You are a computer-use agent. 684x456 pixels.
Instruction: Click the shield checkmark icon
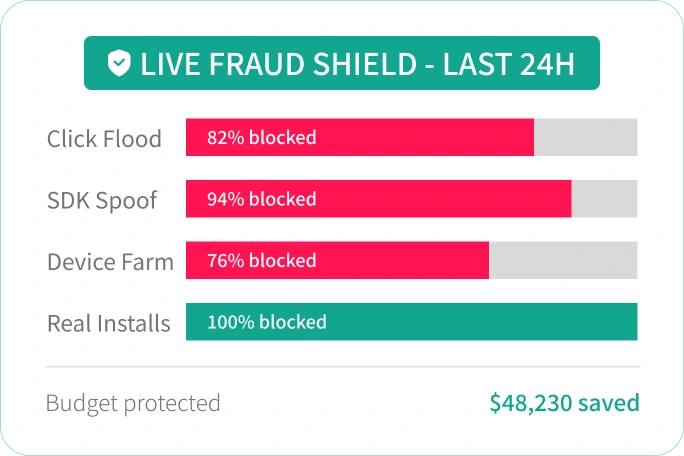click(x=119, y=63)
